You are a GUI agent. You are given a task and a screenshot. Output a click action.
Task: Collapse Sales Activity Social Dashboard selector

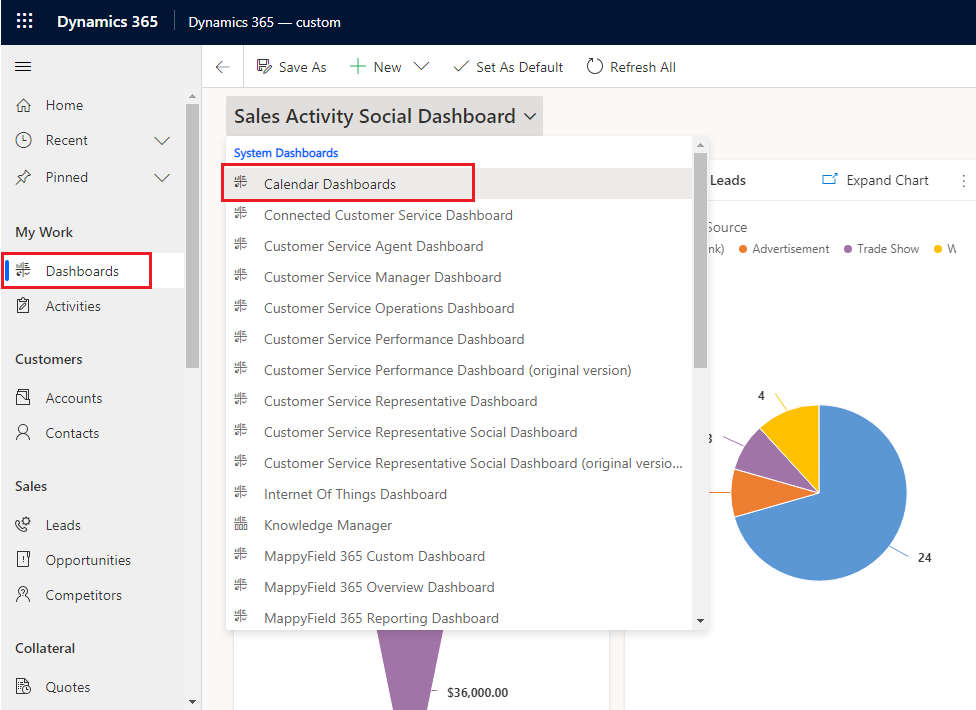pyautogui.click(x=384, y=116)
